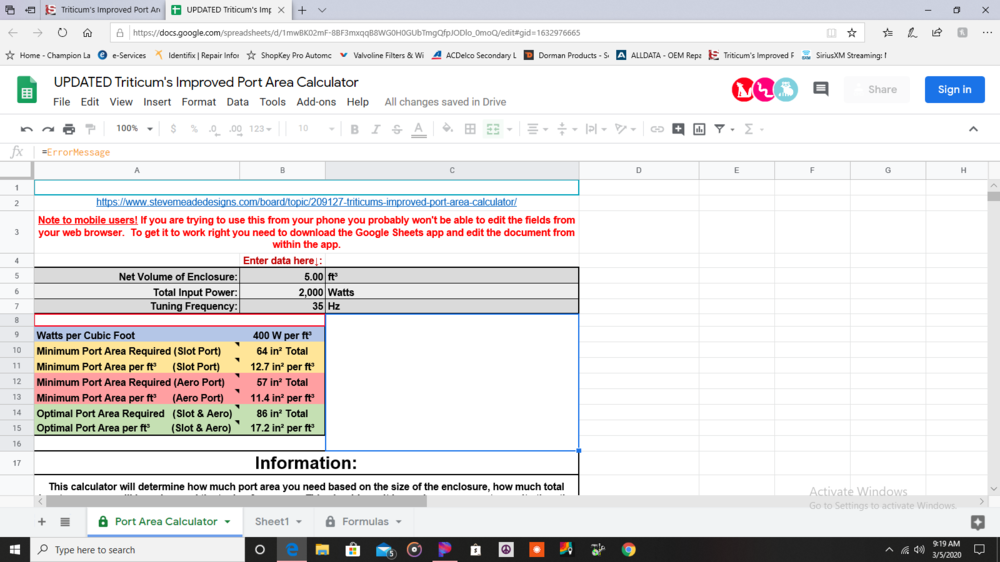Add page to favorites star icon
1000x562 pixels.
point(851,33)
